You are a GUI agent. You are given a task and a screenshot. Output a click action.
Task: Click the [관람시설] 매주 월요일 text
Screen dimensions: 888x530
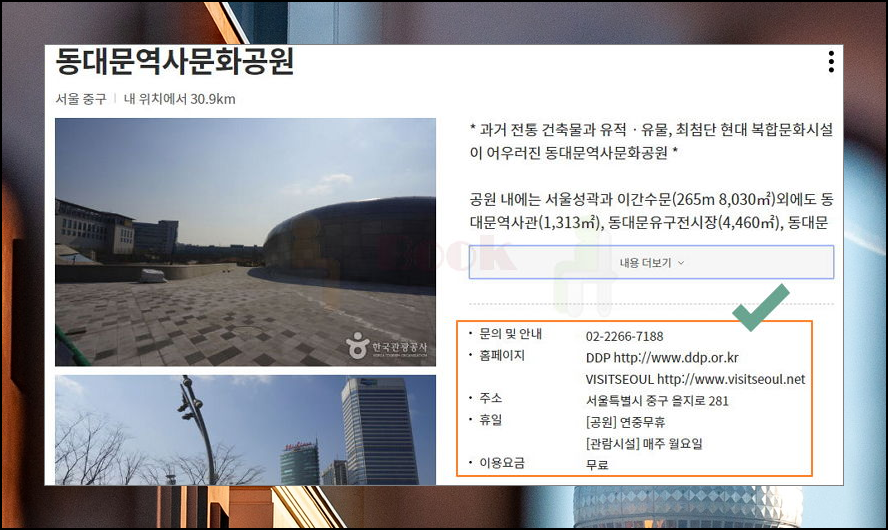[x=644, y=443]
